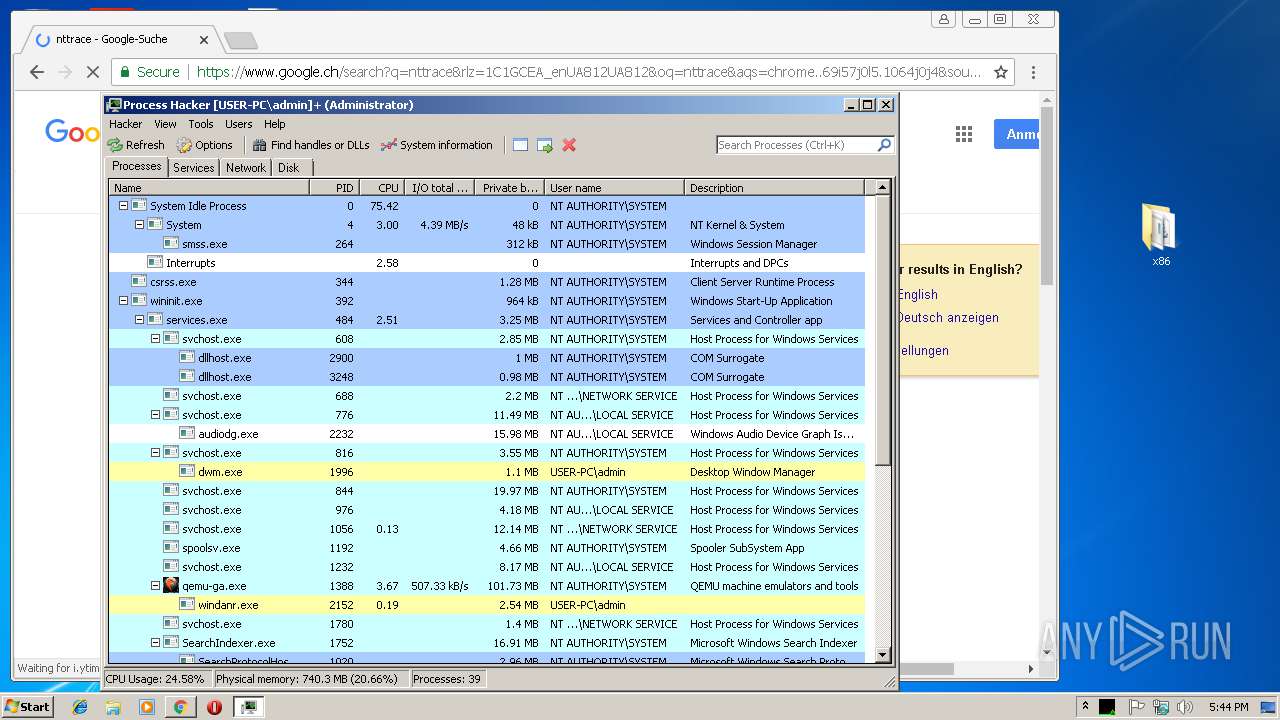Focus the Search Processes field
The height and width of the screenshot is (720, 1280).
[x=796, y=145]
